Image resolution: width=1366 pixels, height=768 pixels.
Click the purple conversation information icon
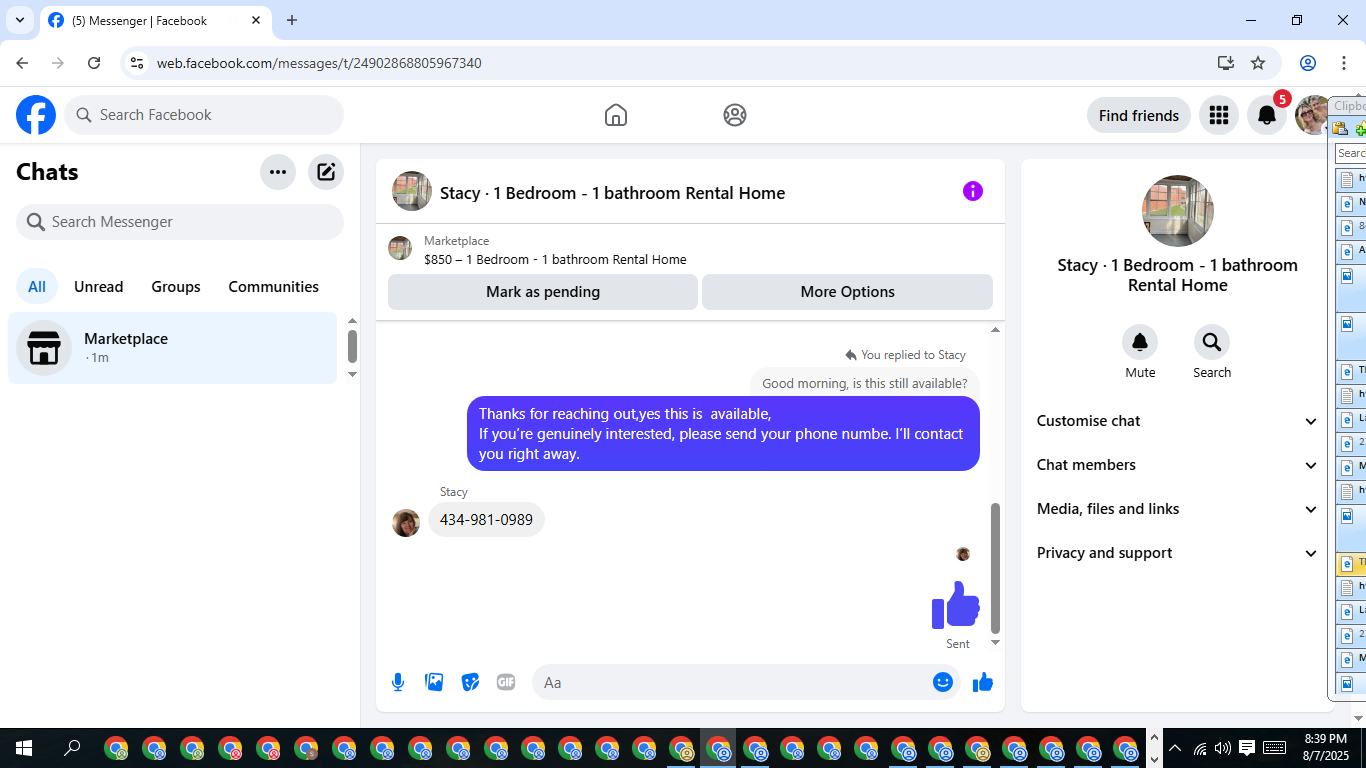pos(973,191)
